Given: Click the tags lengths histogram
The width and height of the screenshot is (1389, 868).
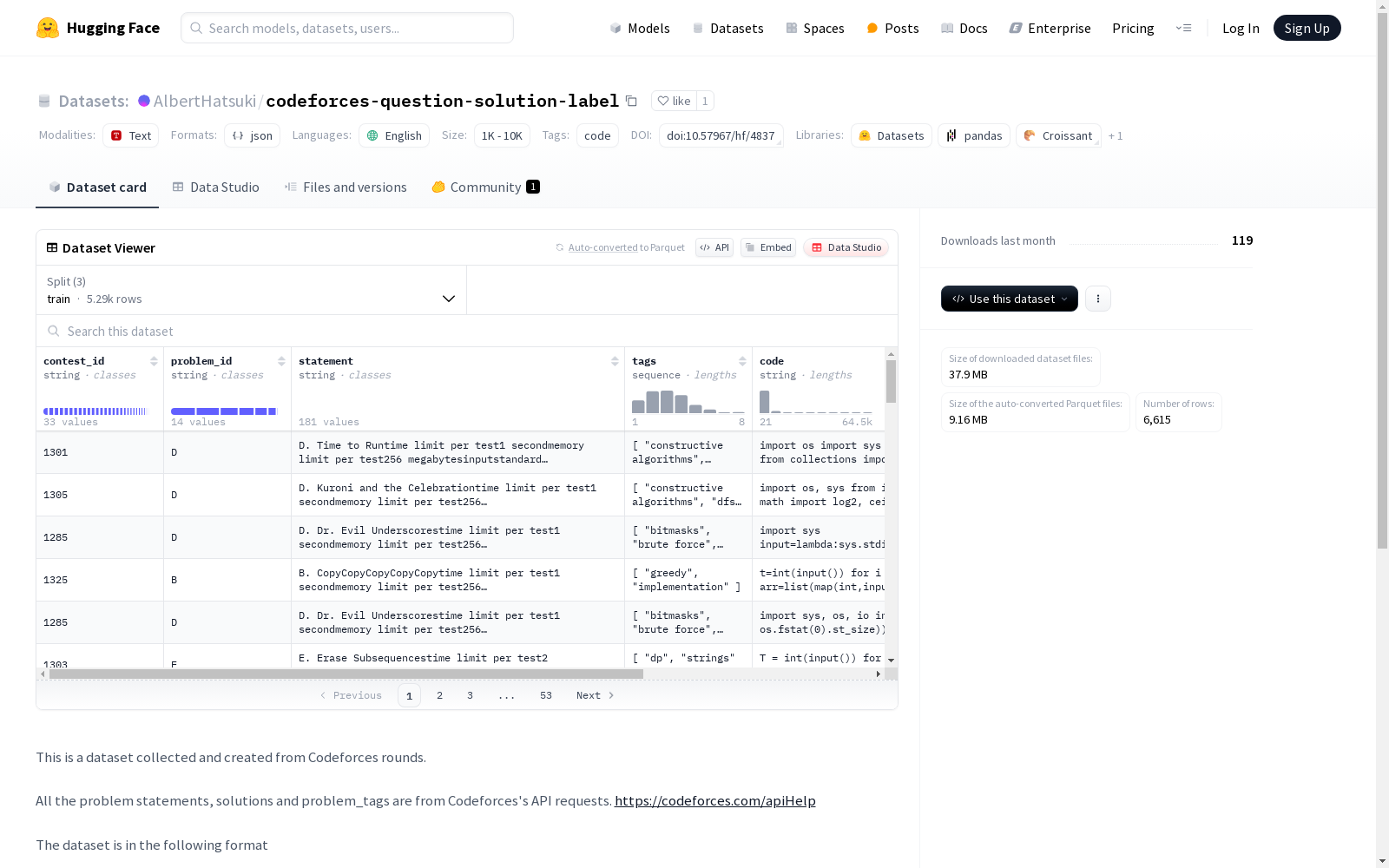Looking at the screenshot, I should coord(688,401).
